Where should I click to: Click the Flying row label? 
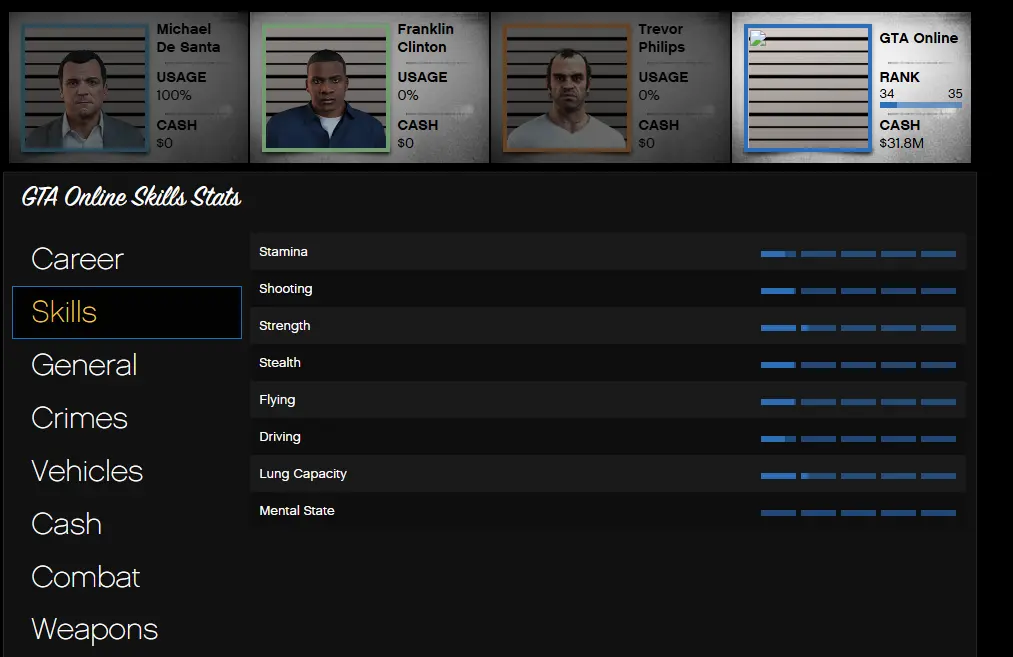(277, 400)
